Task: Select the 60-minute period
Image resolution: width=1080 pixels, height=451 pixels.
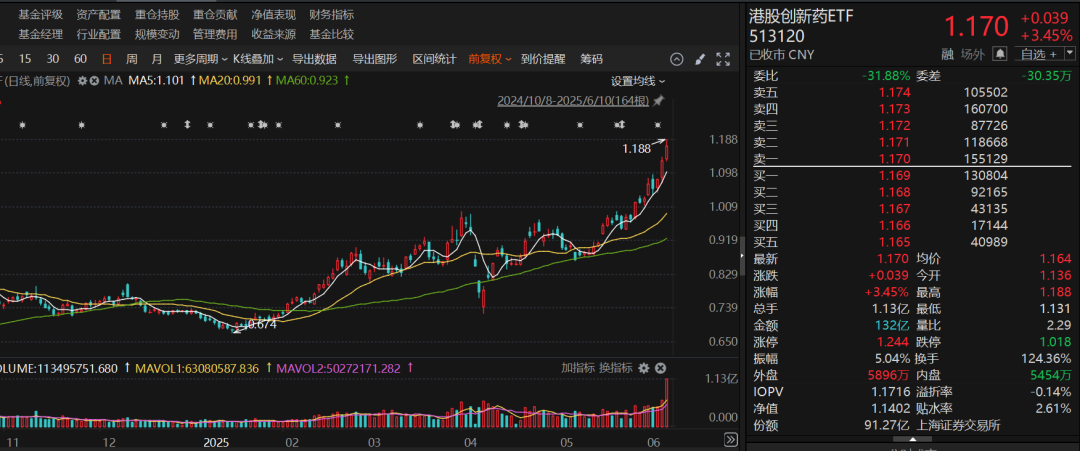Action: [80, 59]
